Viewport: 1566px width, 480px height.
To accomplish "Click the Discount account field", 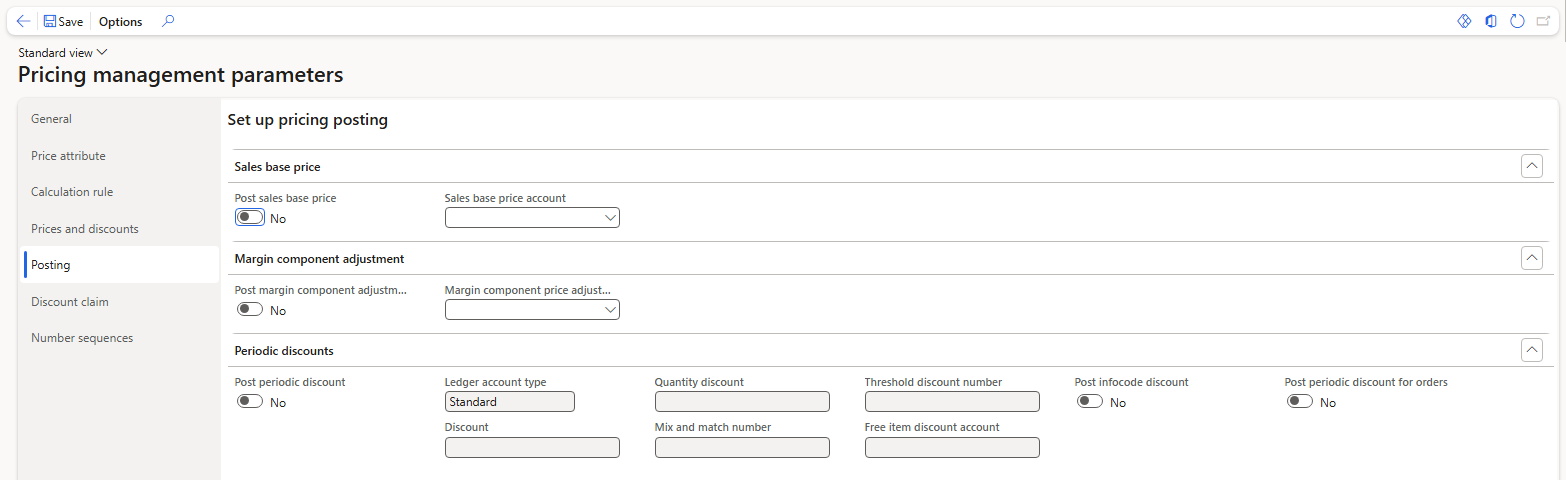I will coord(532,448).
